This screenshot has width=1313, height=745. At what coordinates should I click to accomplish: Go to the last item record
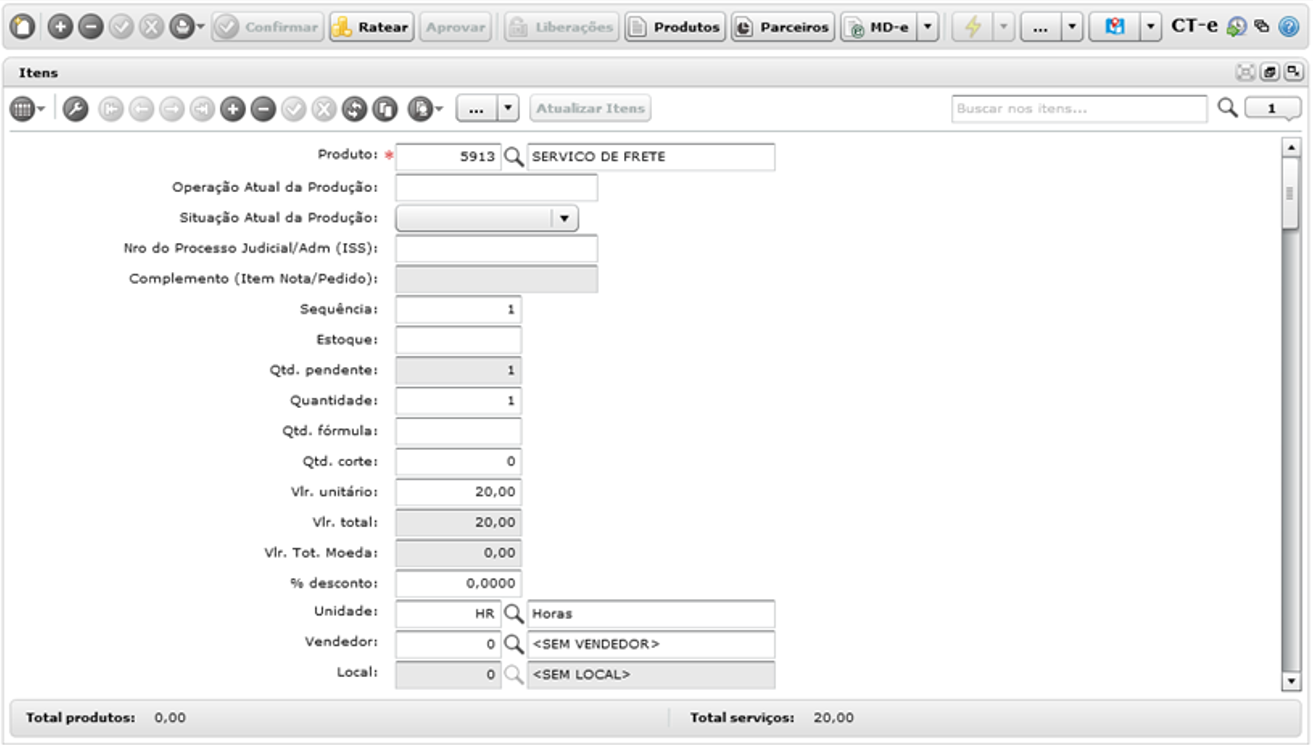click(x=203, y=108)
